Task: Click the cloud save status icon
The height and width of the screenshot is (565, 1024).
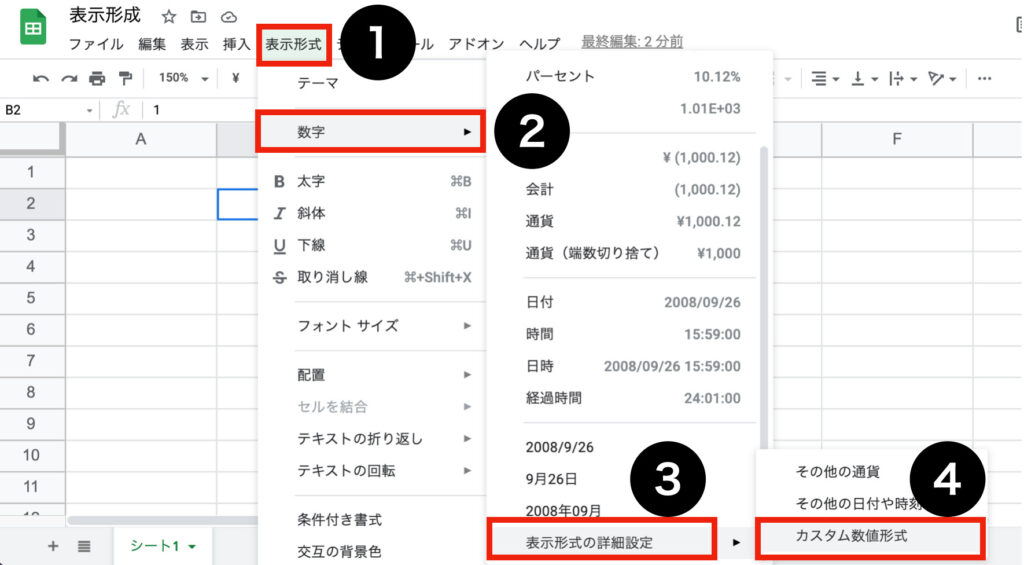Action: 228,17
